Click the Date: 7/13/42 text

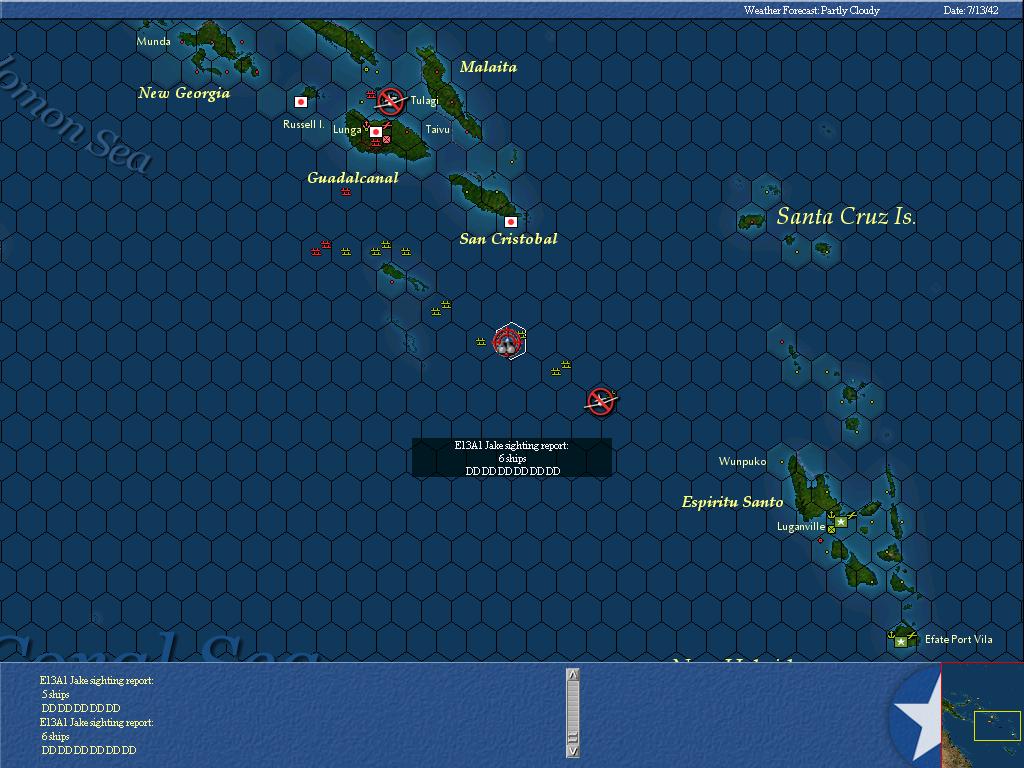click(970, 10)
